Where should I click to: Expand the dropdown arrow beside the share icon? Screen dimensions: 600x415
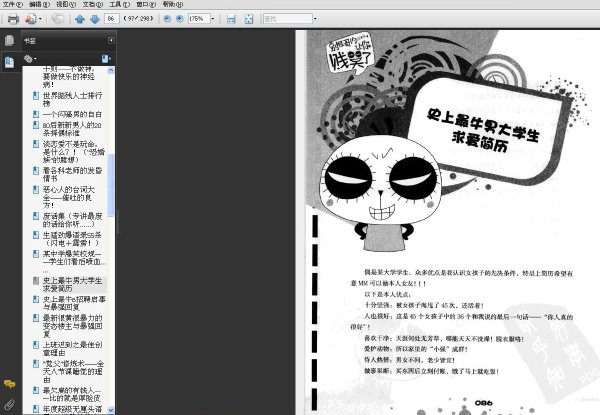(x=40, y=19)
